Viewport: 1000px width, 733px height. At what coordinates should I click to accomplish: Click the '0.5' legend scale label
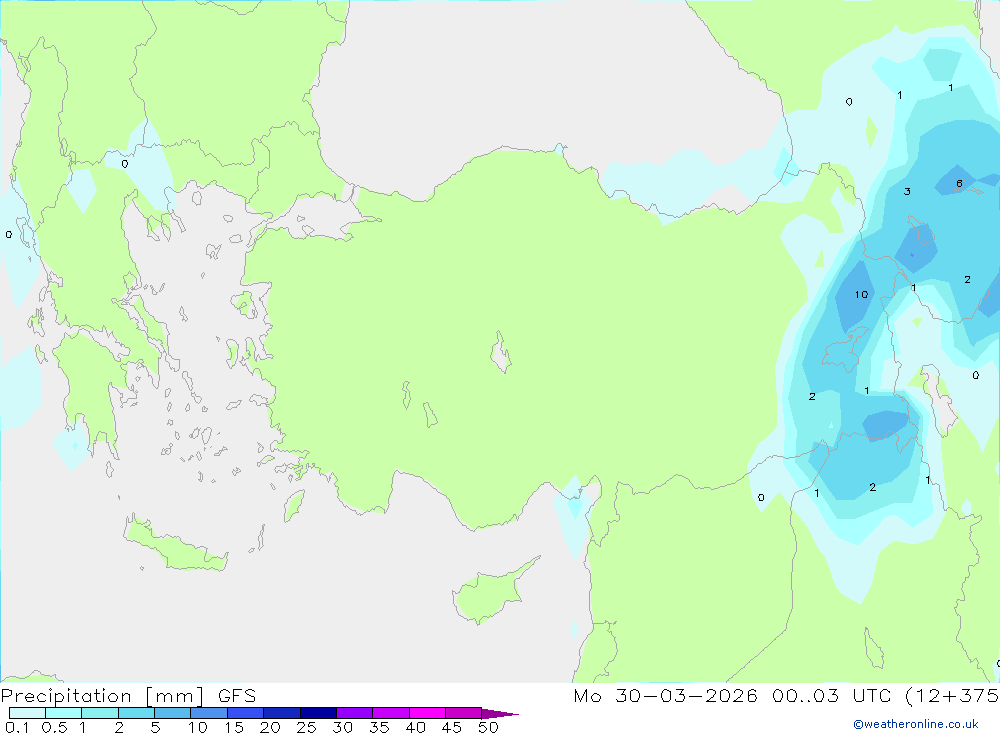click(54, 727)
